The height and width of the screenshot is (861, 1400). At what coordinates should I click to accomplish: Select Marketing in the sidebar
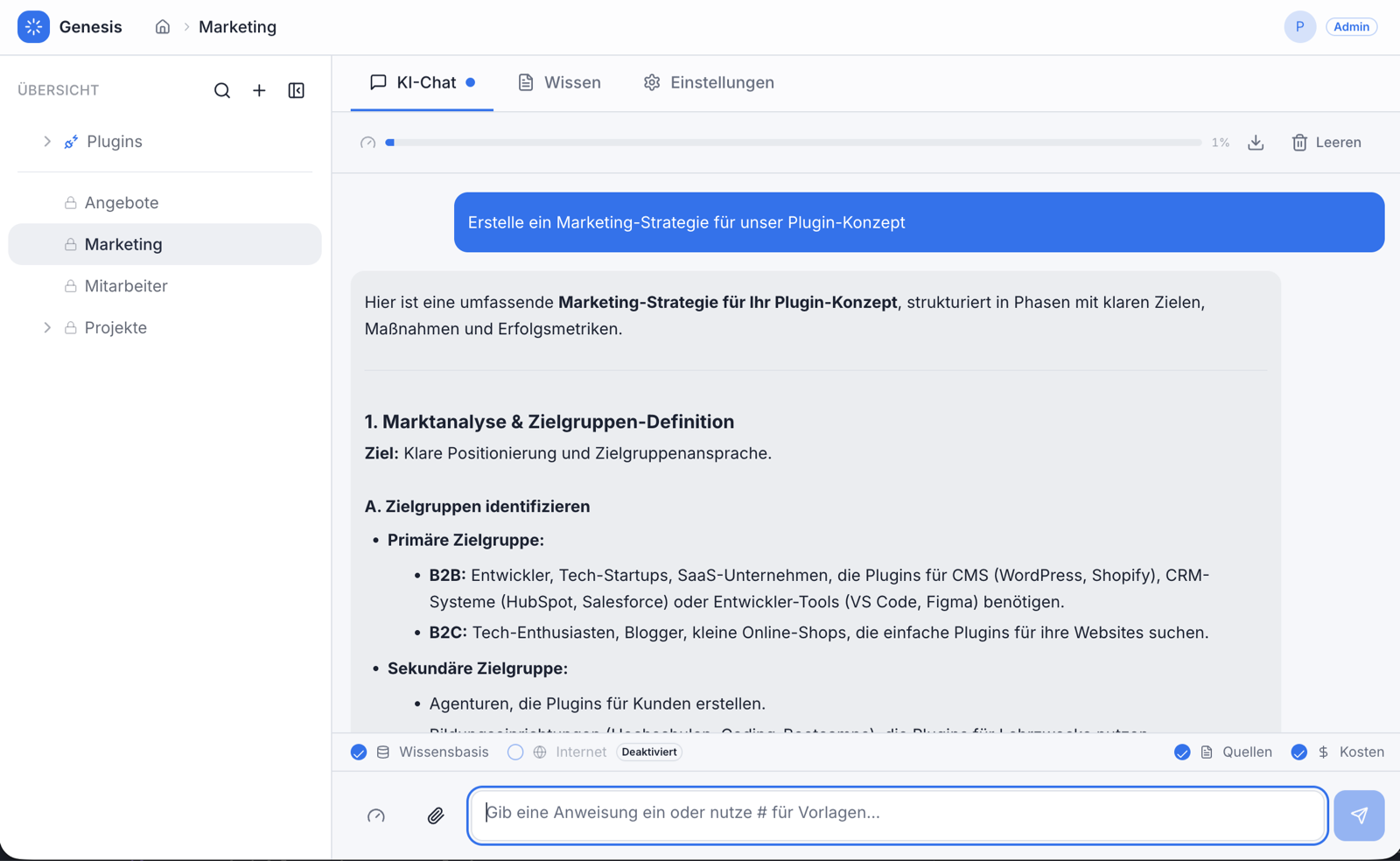click(x=164, y=244)
